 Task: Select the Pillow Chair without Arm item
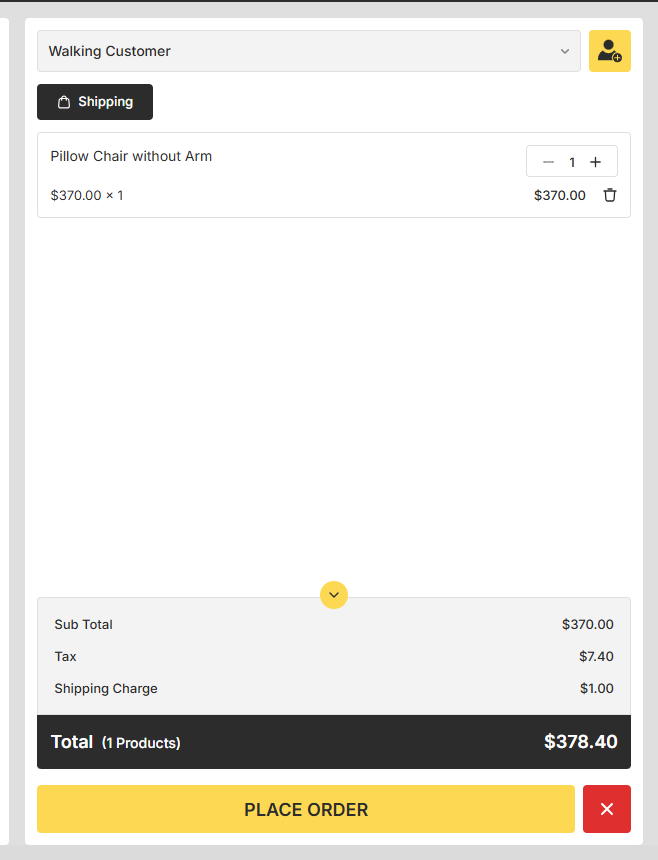(x=131, y=156)
